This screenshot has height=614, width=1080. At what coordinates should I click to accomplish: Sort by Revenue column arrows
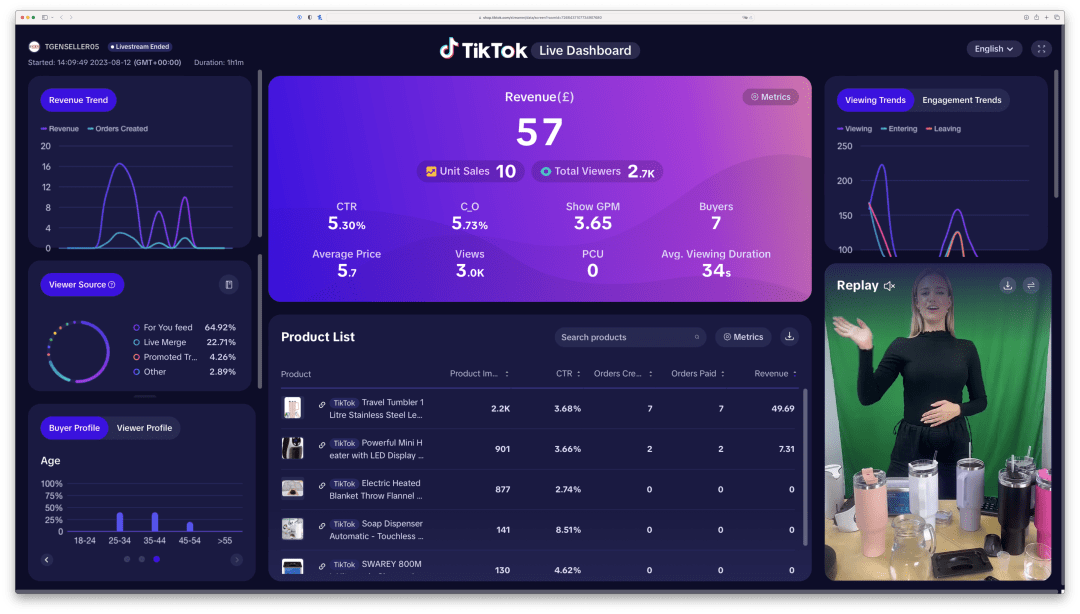[x=795, y=374]
